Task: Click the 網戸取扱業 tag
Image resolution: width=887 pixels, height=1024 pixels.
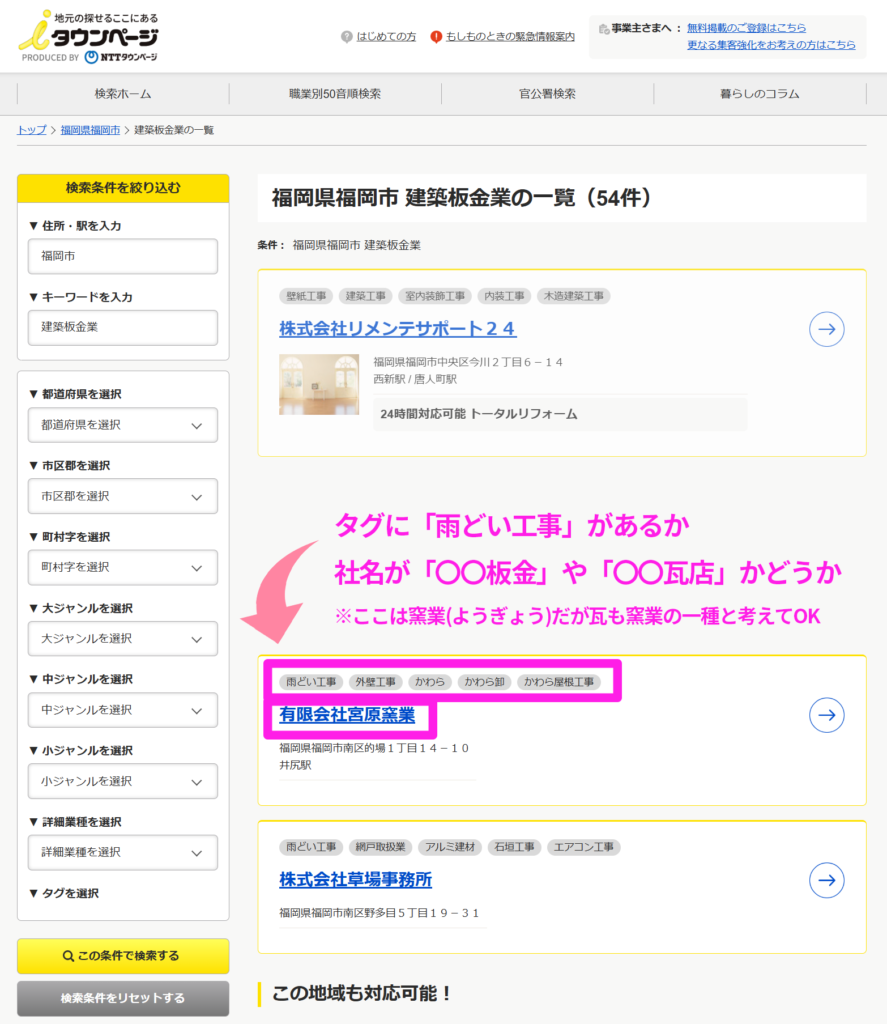Action: [380, 847]
